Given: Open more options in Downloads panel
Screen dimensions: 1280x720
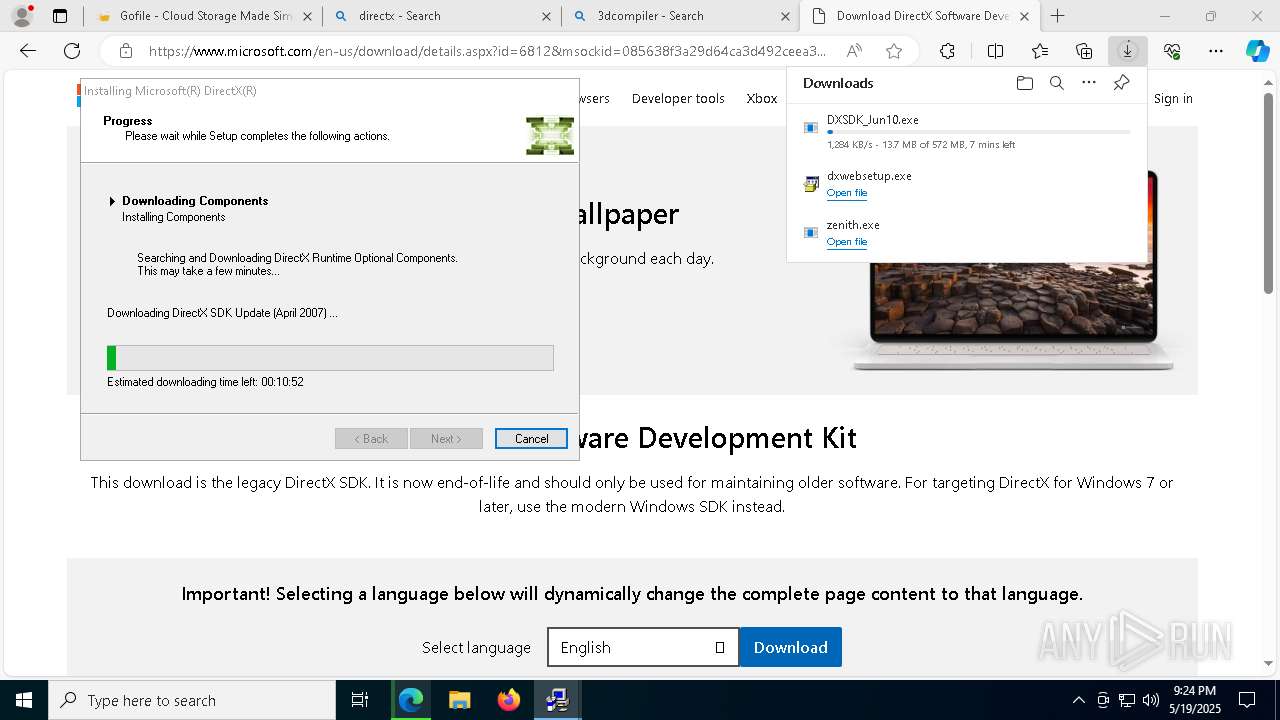Looking at the screenshot, I should point(1089,83).
